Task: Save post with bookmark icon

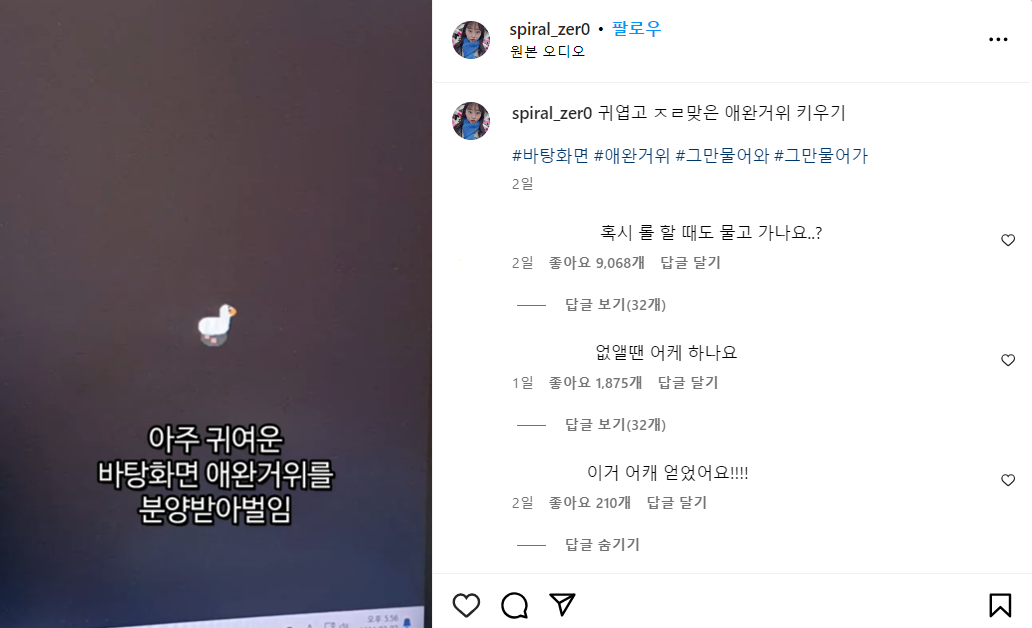Action: coord(1000,605)
